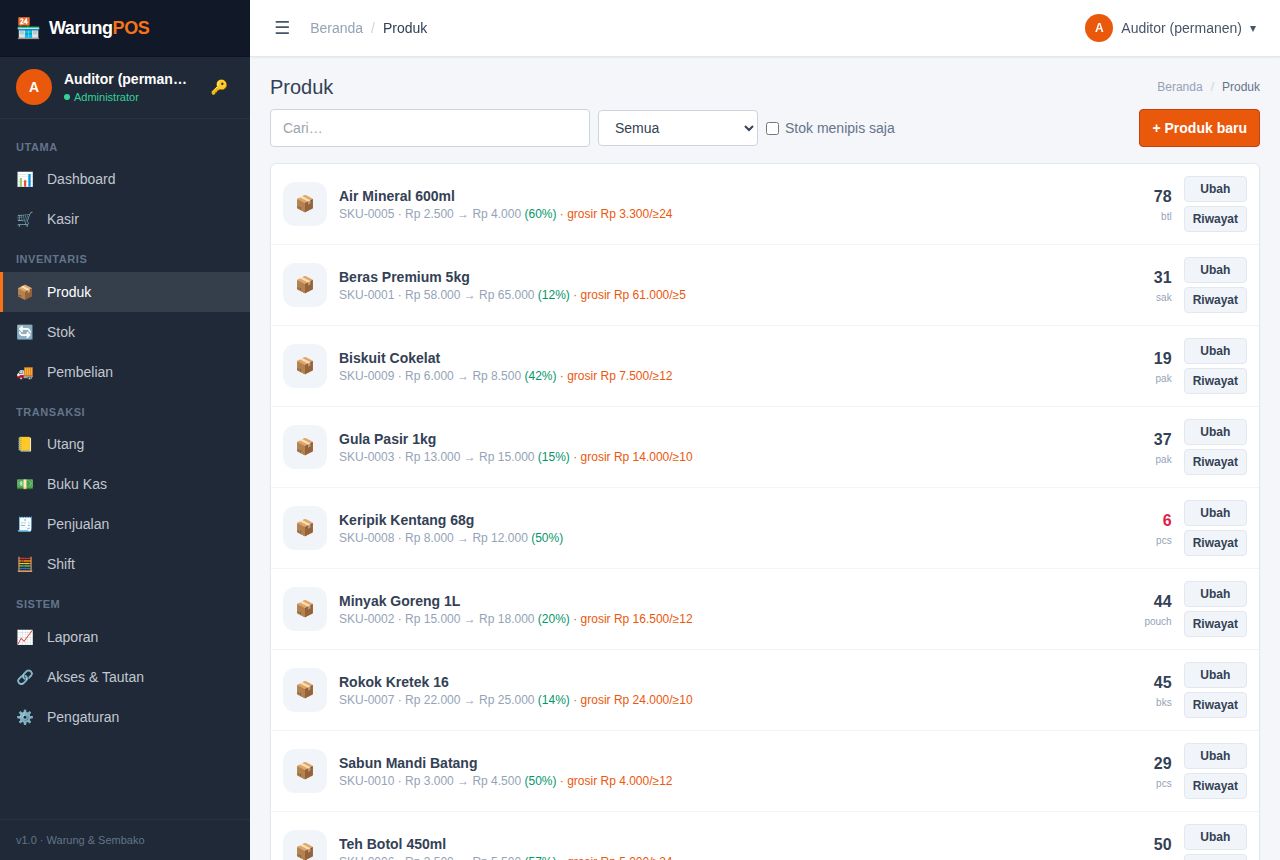This screenshot has width=1280, height=860.
Task: Go to the Kasir menu item
Action: click(125, 219)
